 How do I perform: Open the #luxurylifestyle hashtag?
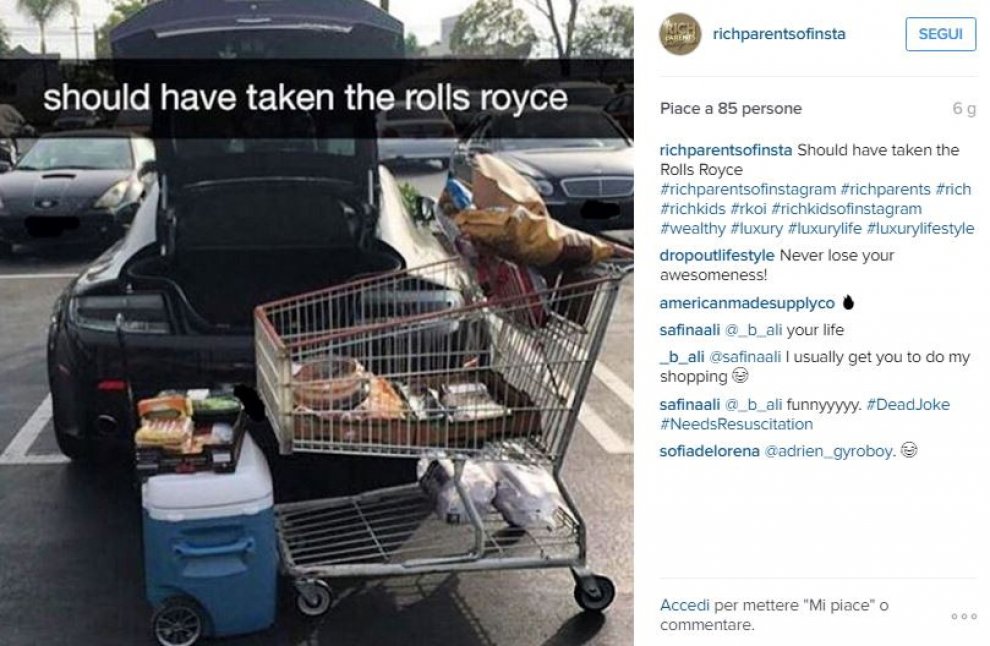click(921, 229)
